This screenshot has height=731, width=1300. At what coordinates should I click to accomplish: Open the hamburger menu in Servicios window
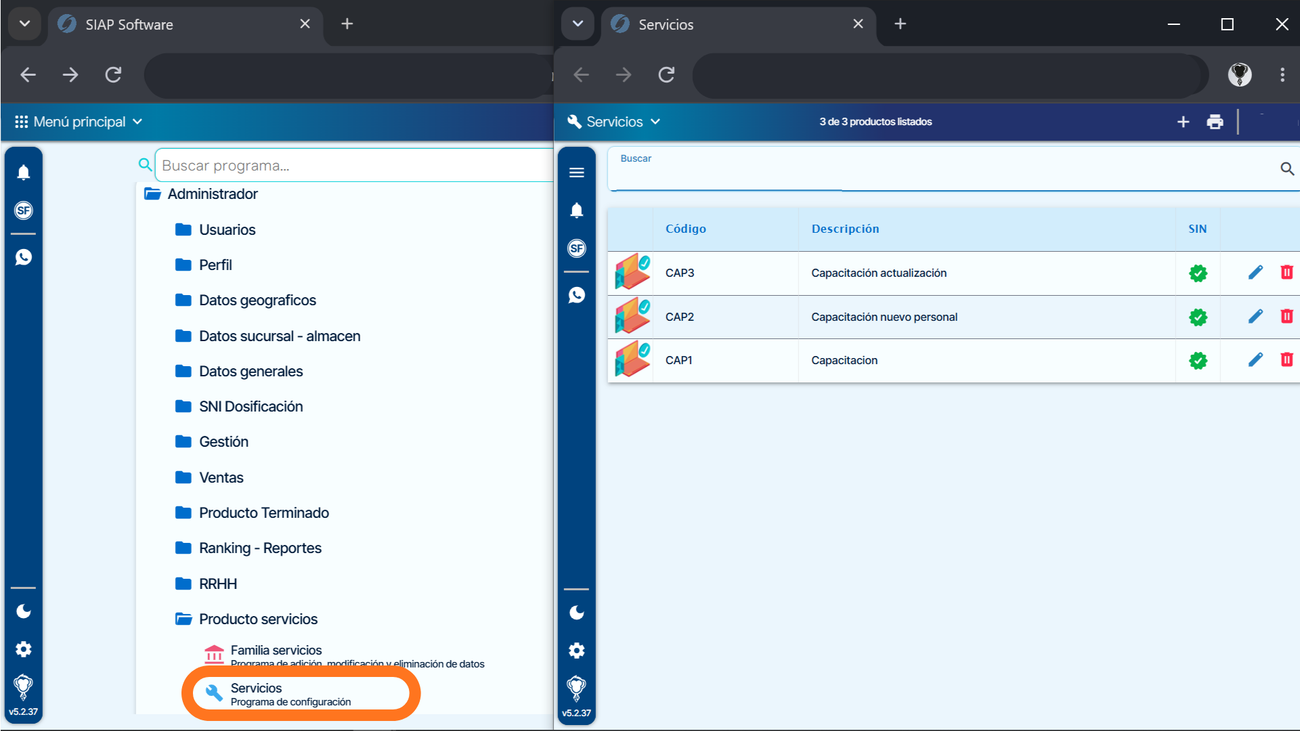click(x=576, y=173)
